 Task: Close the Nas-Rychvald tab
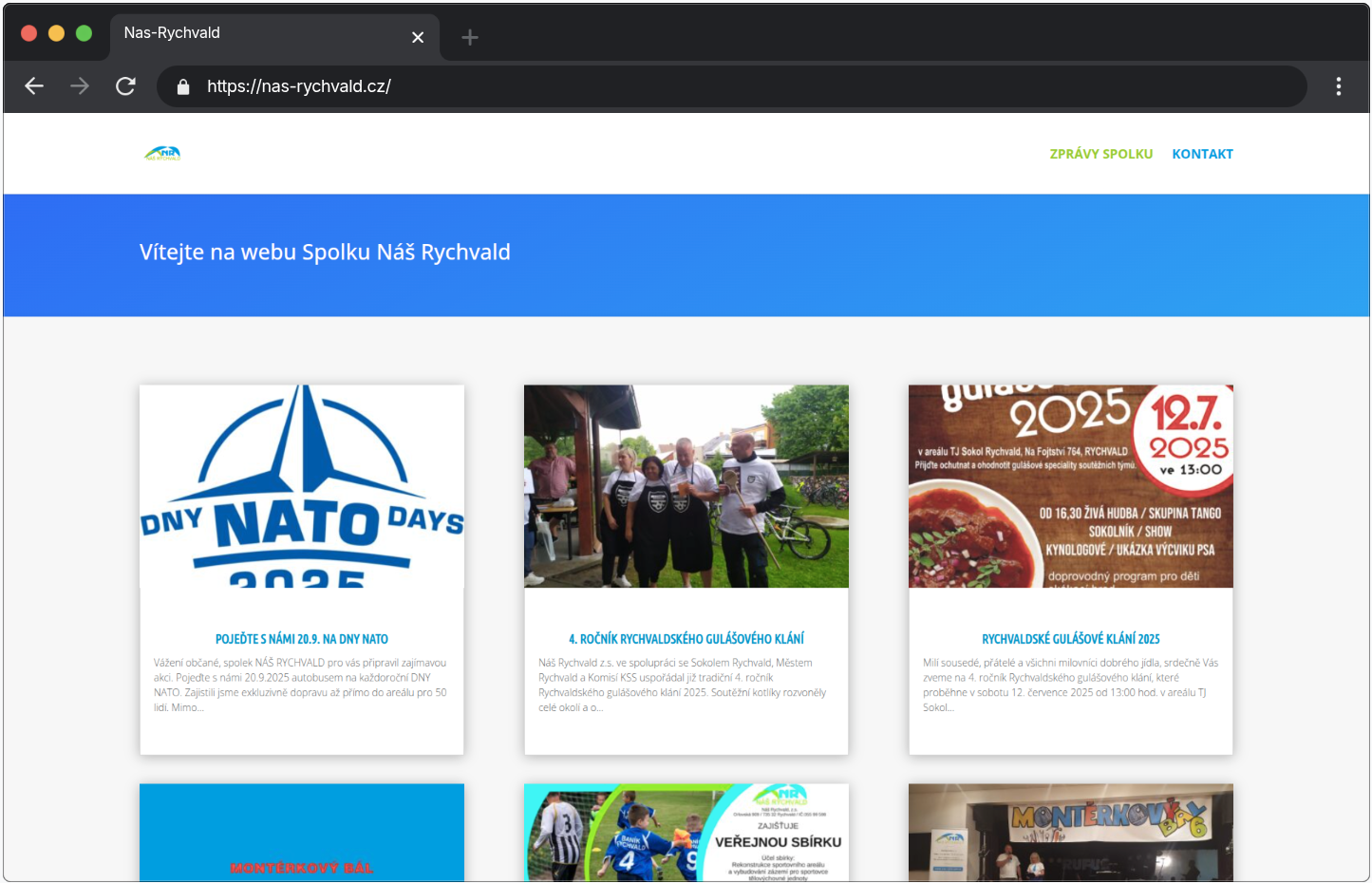(x=418, y=37)
